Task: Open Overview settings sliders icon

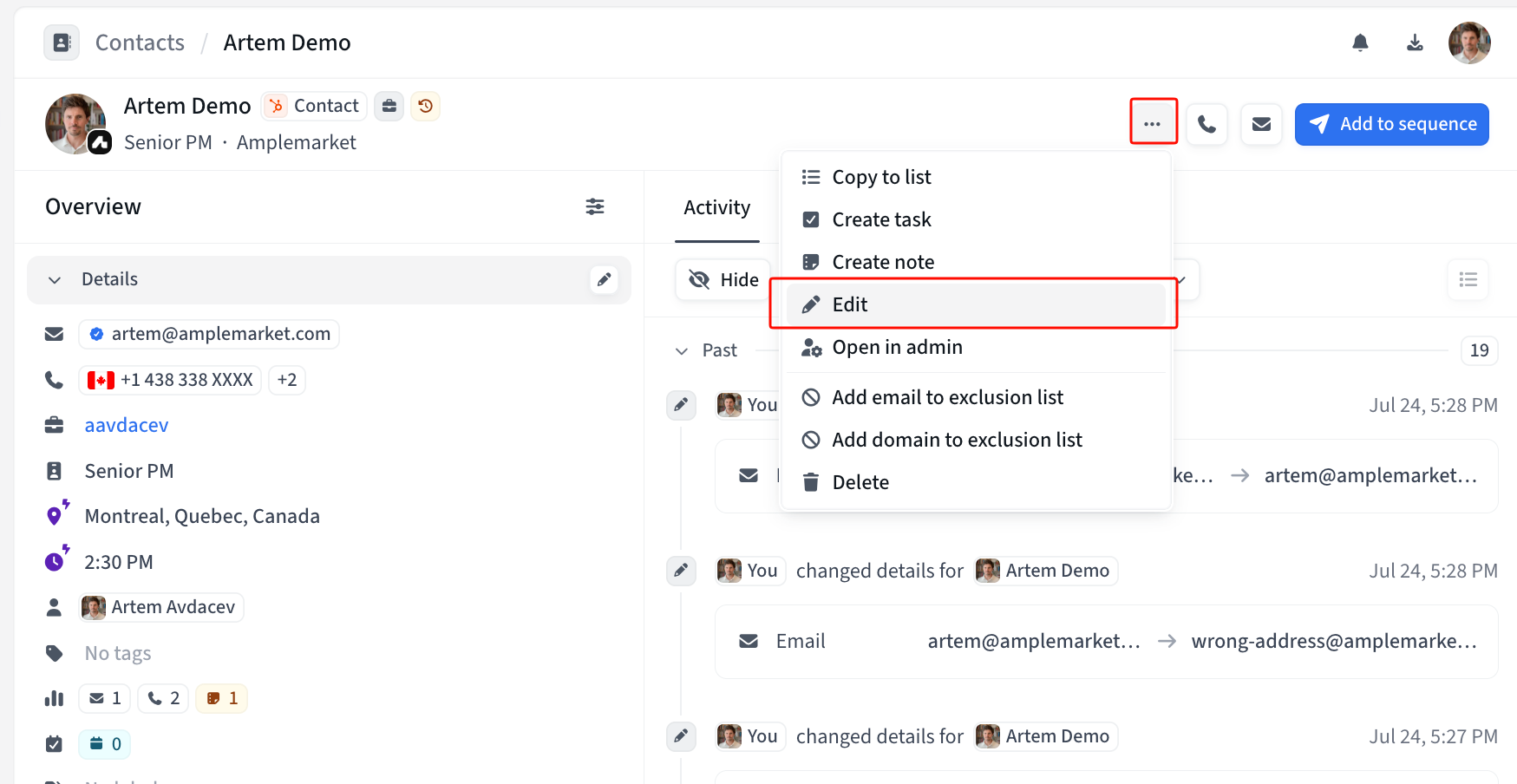Action: pos(595,206)
